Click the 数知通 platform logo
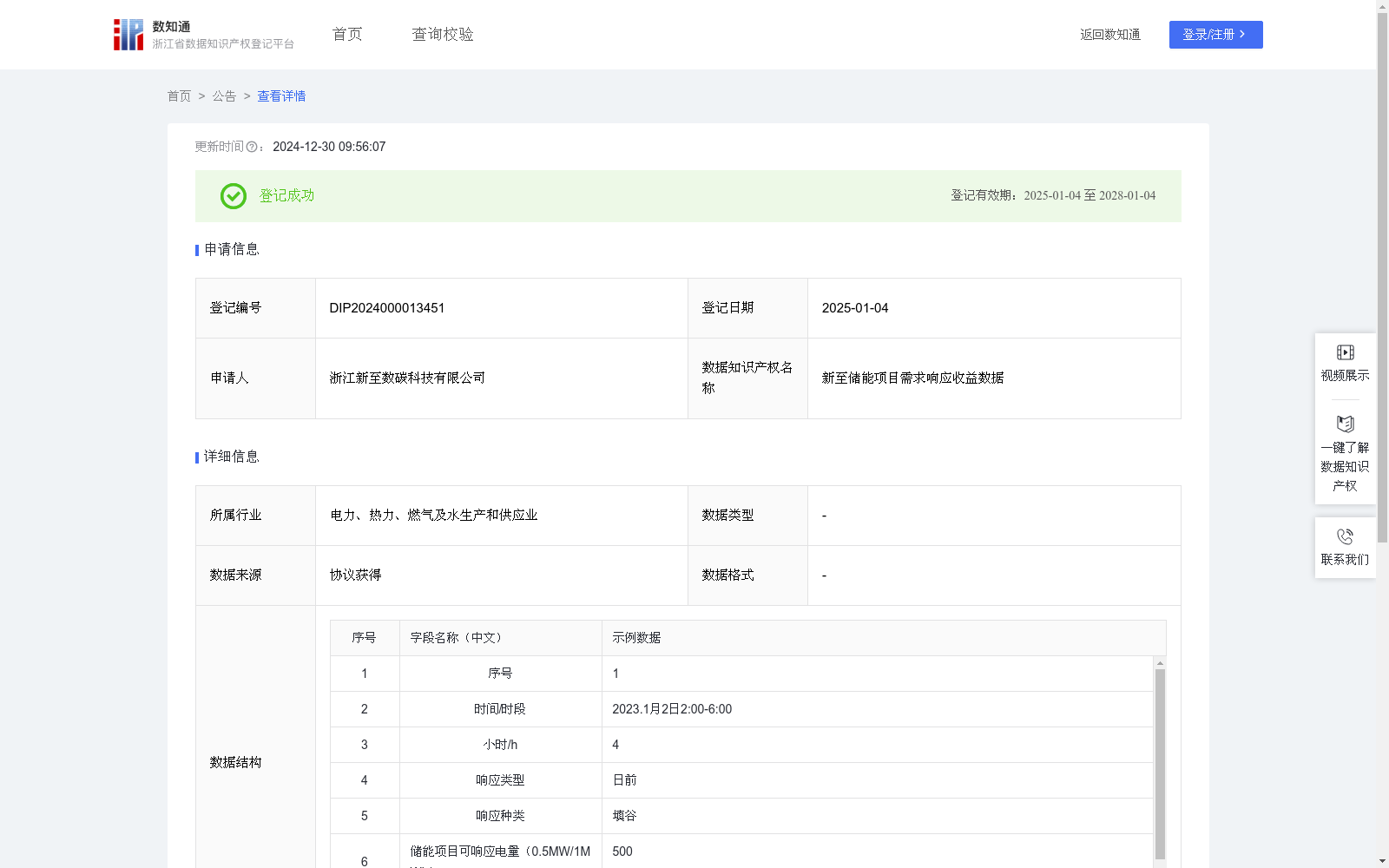 (x=128, y=34)
